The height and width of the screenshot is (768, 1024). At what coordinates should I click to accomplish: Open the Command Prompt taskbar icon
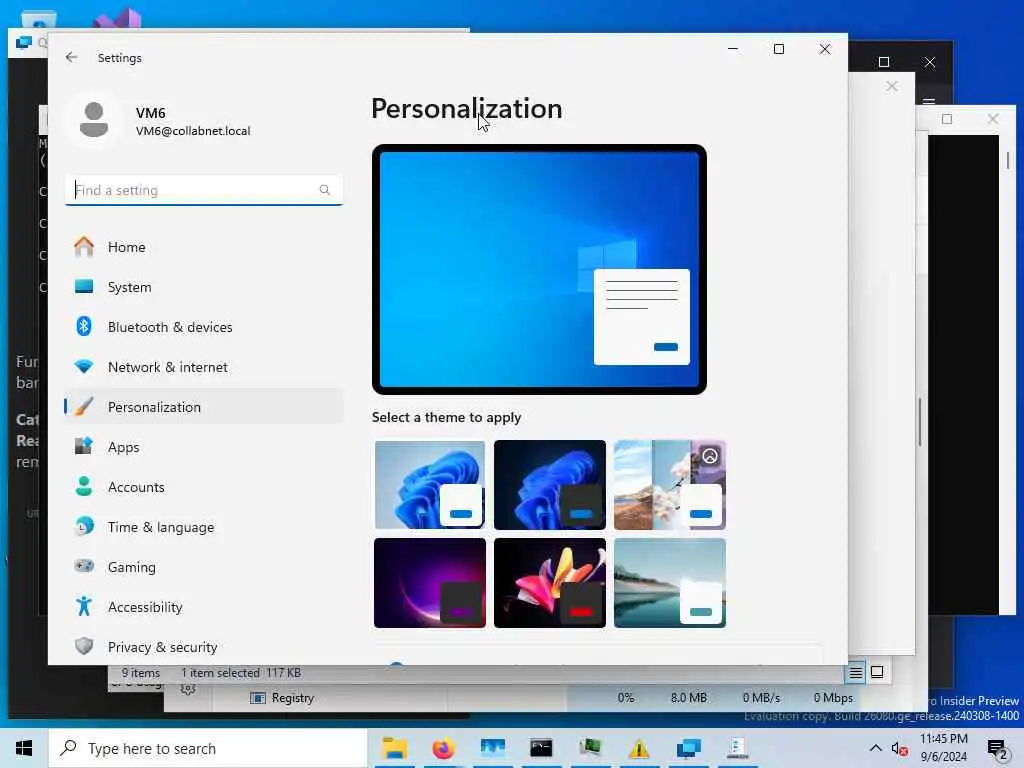click(x=541, y=748)
